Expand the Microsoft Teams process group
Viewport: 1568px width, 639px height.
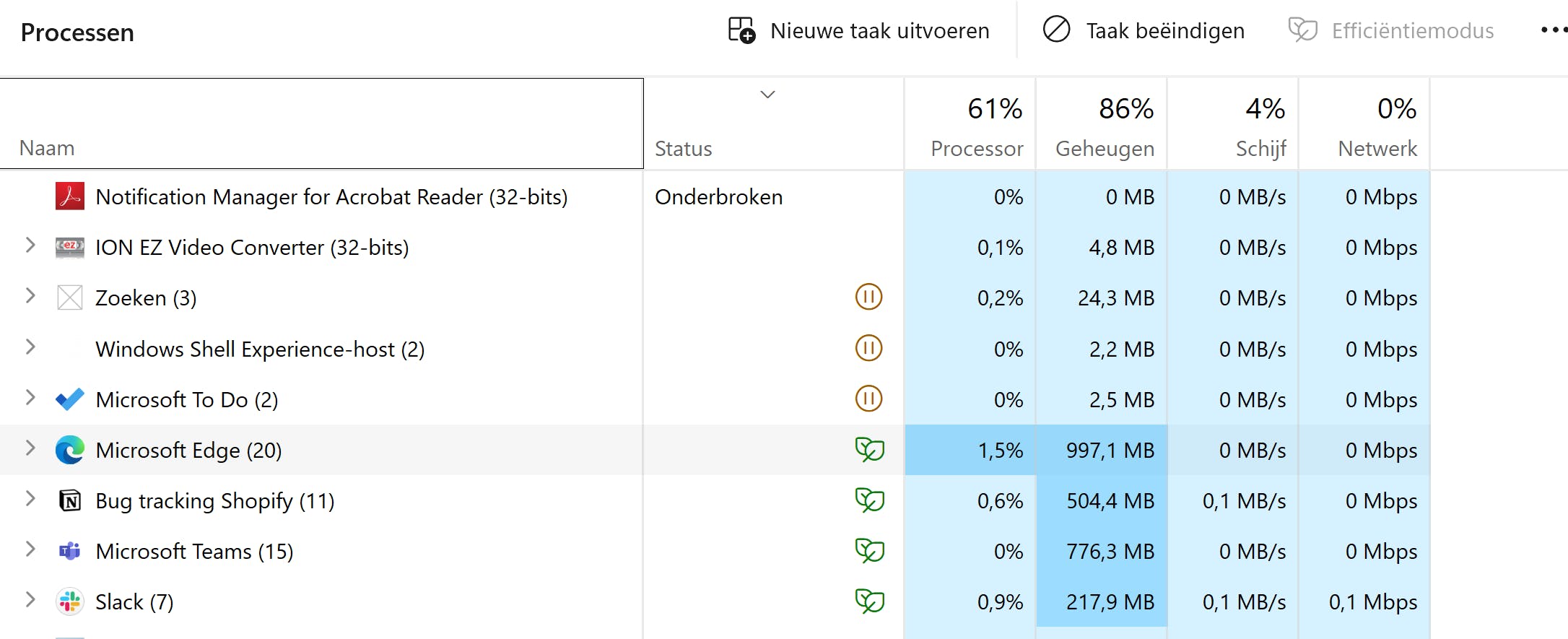pyautogui.click(x=30, y=549)
